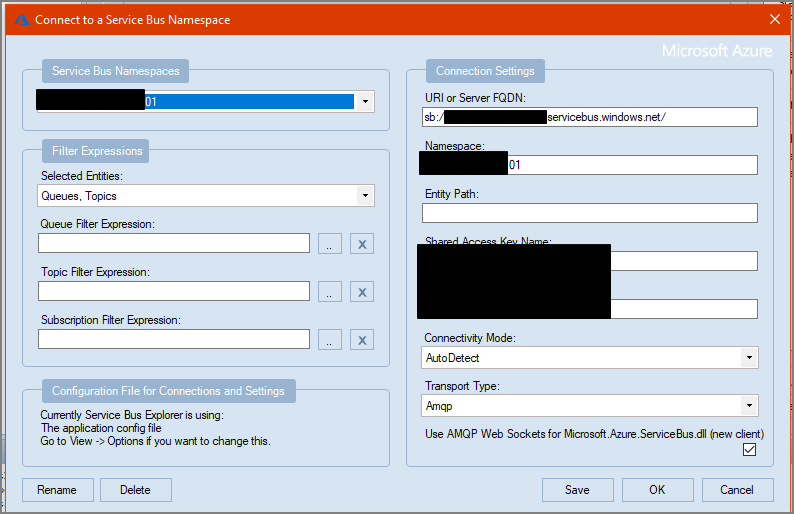794x514 pixels.
Task: Clear the Topic Filter Expression
Action: [x=362, y=292]
